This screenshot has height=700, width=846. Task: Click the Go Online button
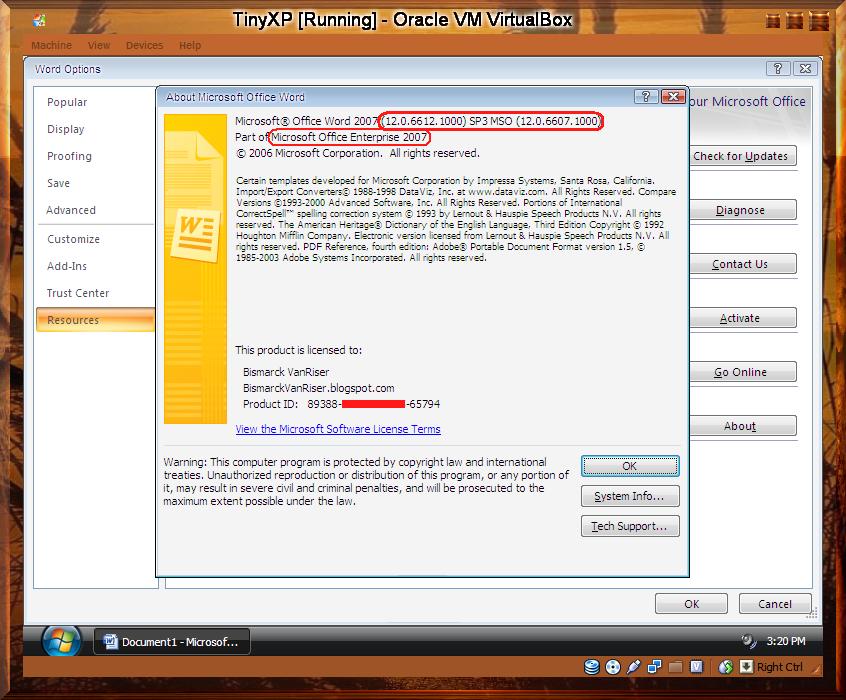[743, 372]
